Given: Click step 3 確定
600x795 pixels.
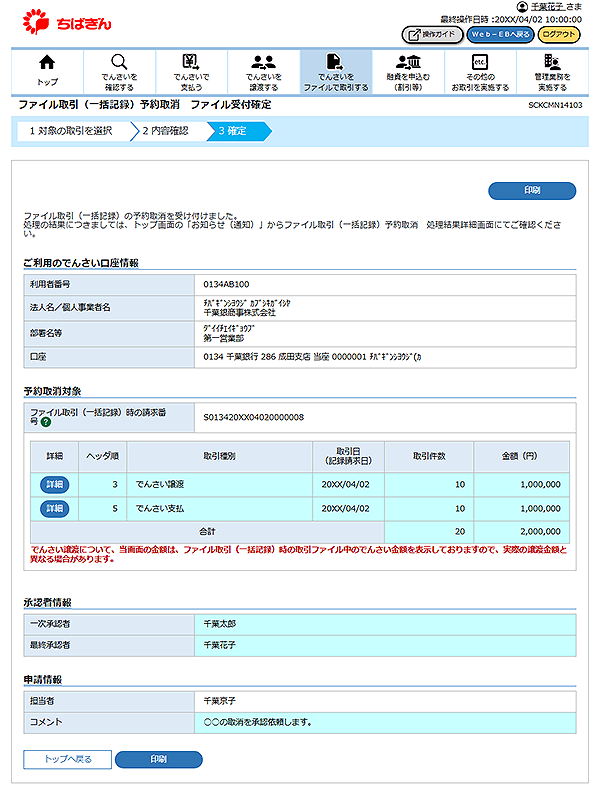Looking at the screenshot, I should pyautogui.click(x=238, y=131).
